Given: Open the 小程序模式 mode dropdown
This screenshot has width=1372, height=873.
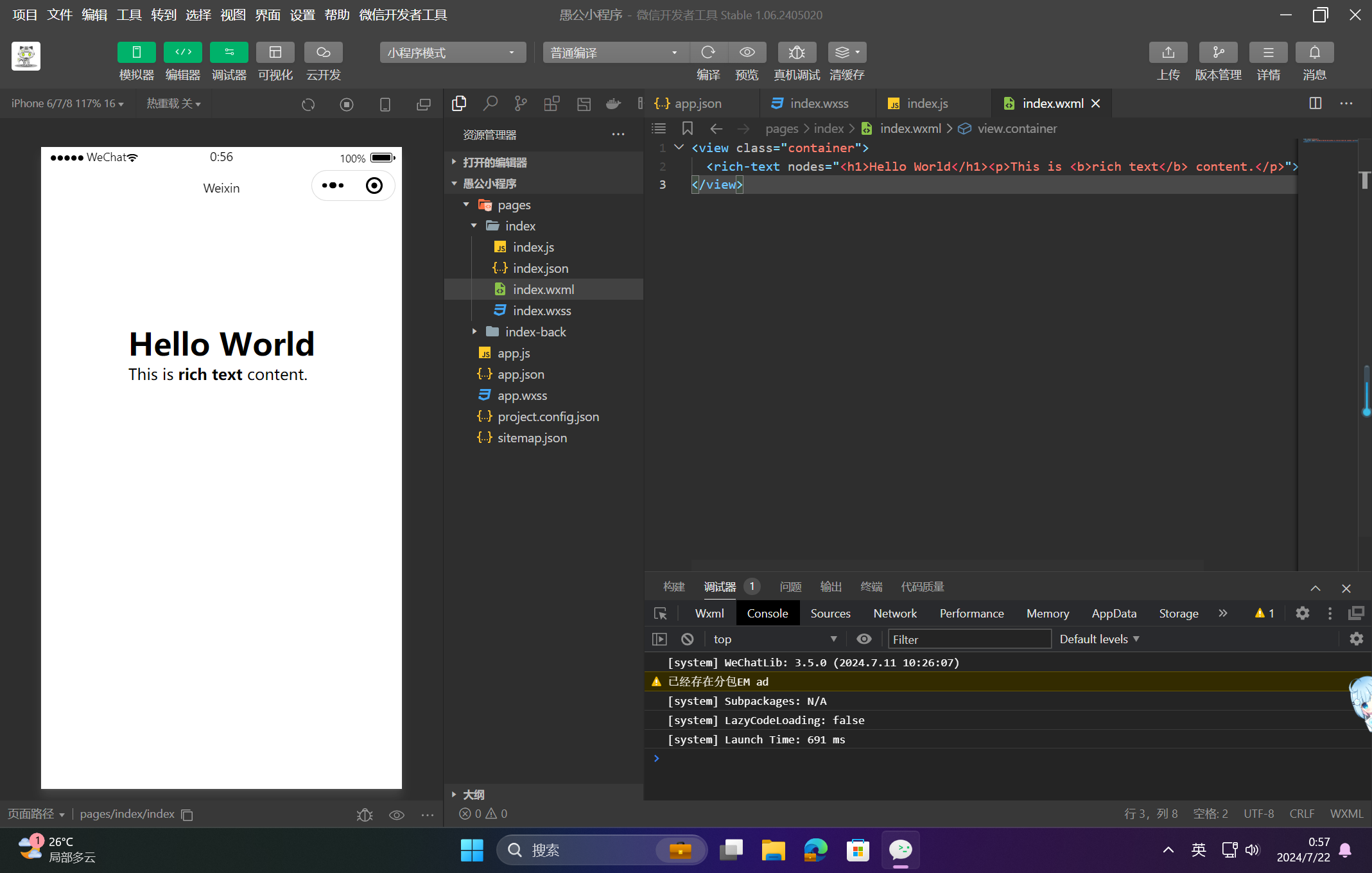Looking at the screenshot, I should (x=452, y=53).
